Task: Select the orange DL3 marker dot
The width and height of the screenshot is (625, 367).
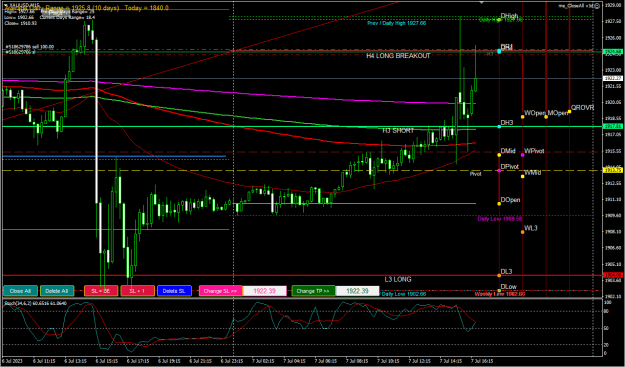Action: [x=499, y=275]
